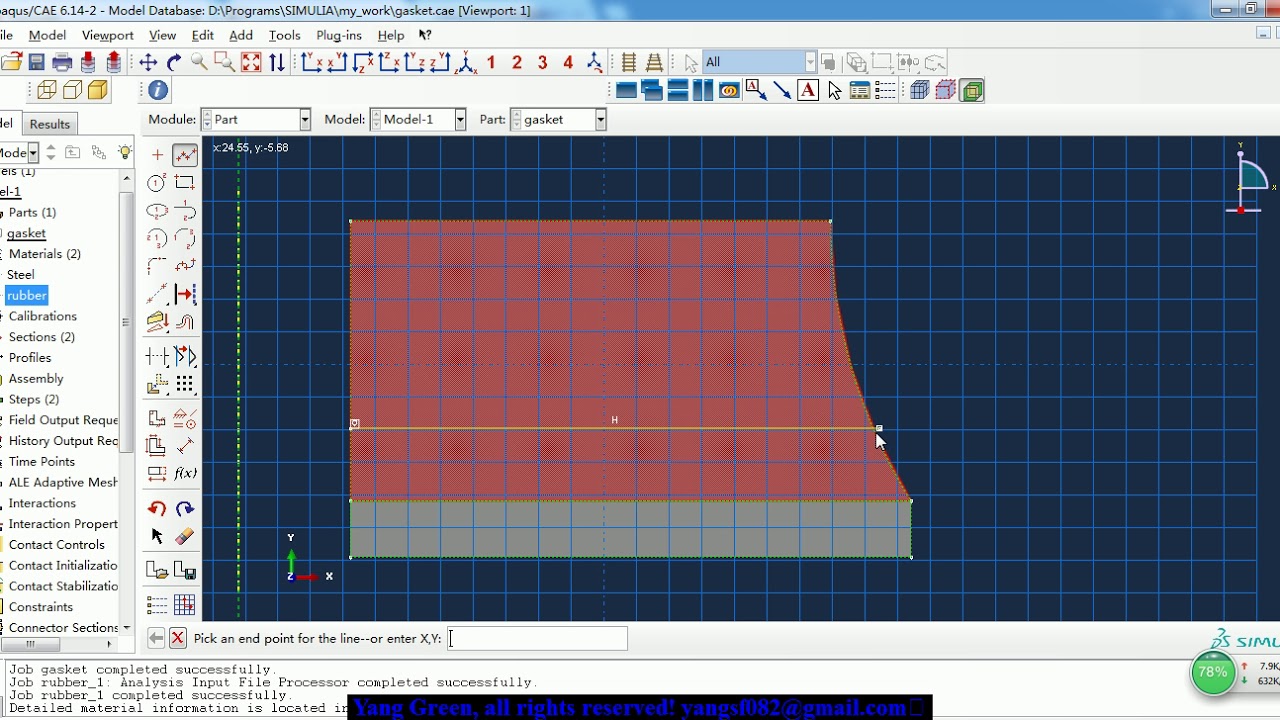Viewport: 1280px width, 720px height.
Task: Select the sketcher eraser Delete tool
Action: click(185, 537)
